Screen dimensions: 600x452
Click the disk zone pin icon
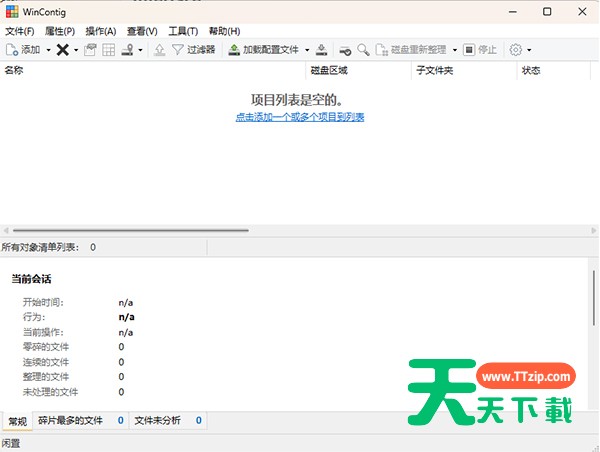[127, 50]
